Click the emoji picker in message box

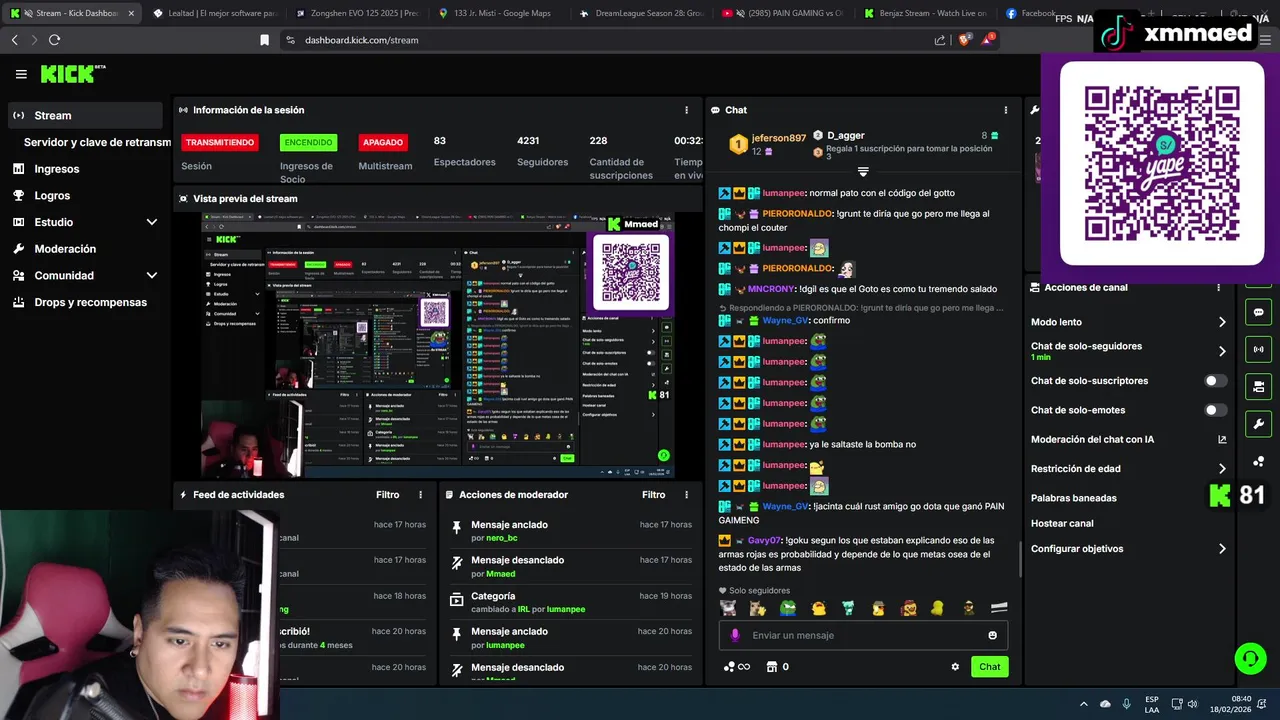coord(992,635)
